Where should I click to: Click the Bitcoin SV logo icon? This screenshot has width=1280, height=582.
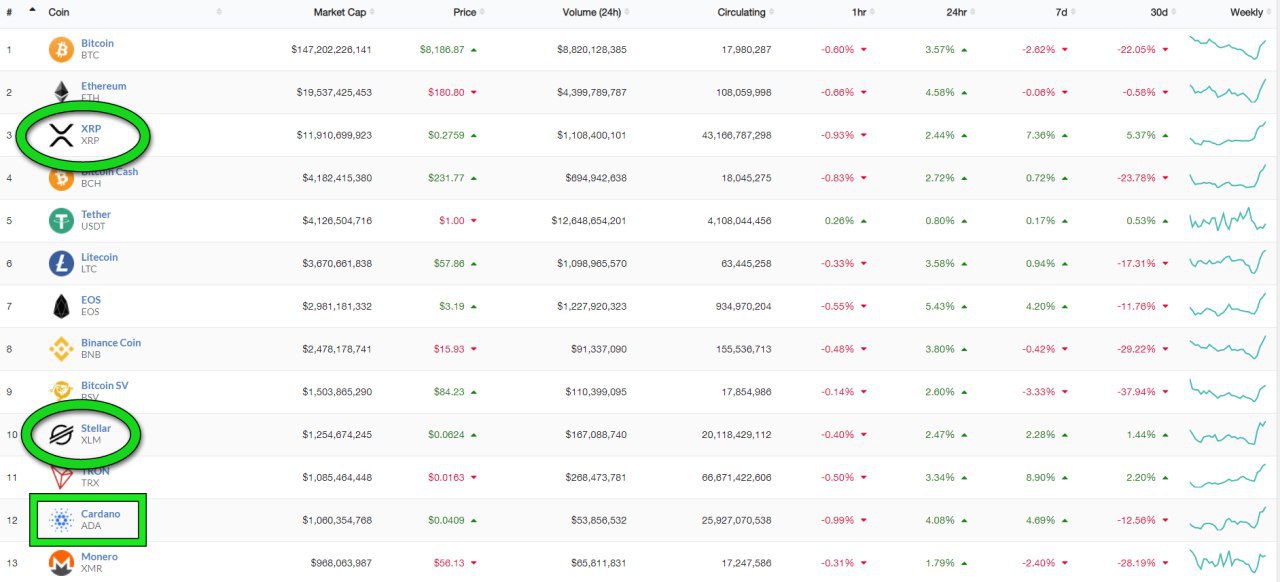click(x=62, y=391)
